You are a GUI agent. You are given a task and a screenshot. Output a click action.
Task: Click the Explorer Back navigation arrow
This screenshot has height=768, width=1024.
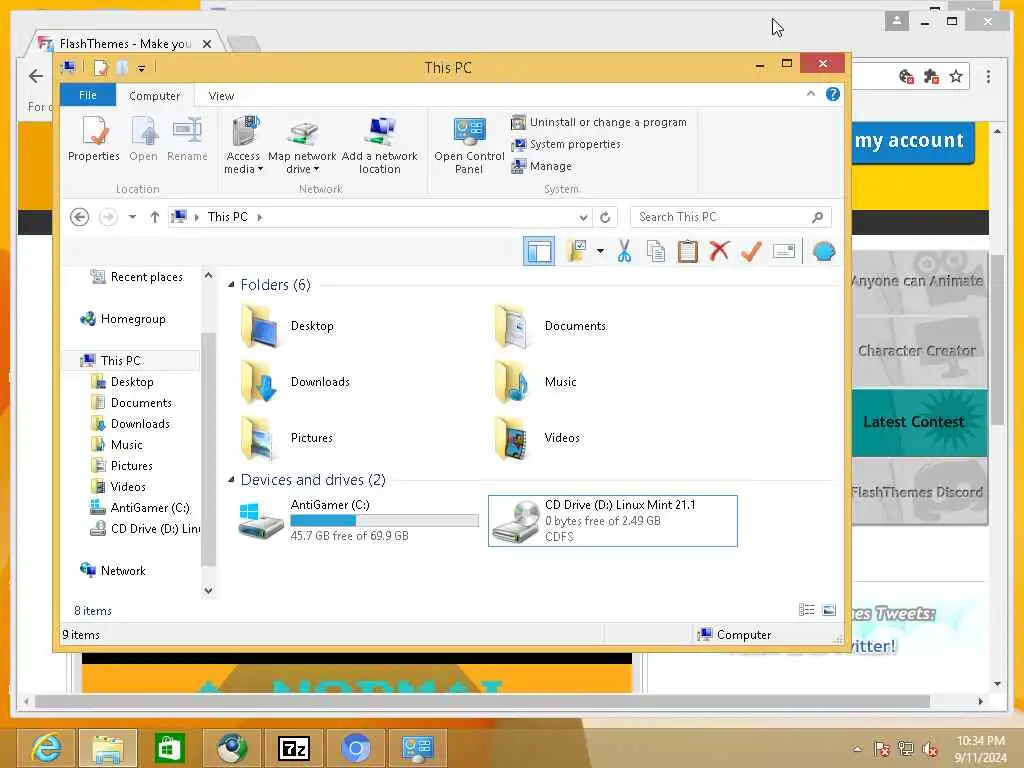80,217
